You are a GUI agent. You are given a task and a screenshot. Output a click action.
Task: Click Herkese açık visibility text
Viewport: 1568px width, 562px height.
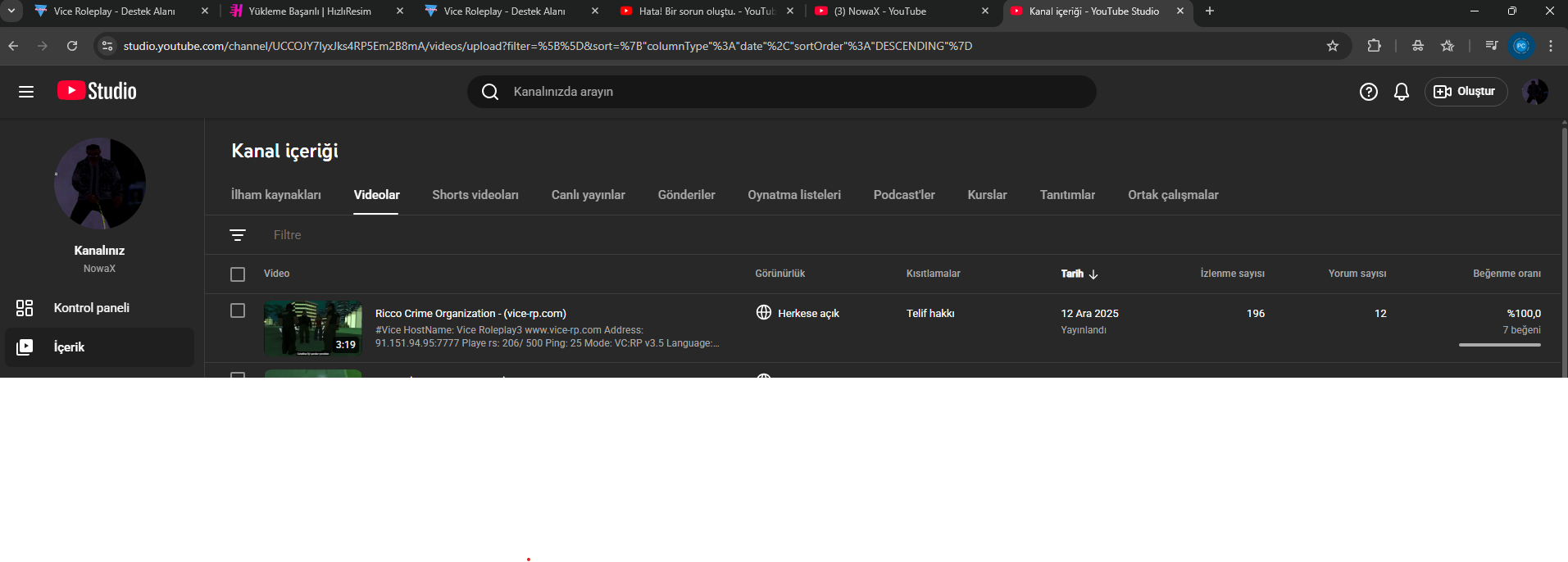pos(808,314)
